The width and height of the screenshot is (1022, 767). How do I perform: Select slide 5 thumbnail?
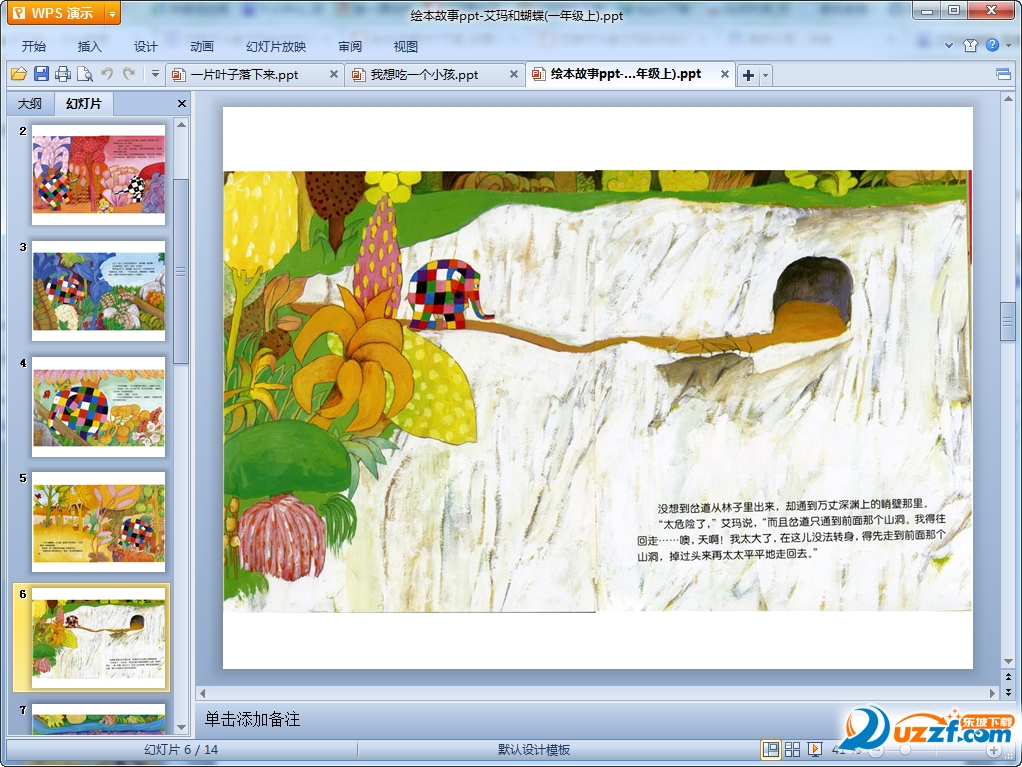coord(98,522)
